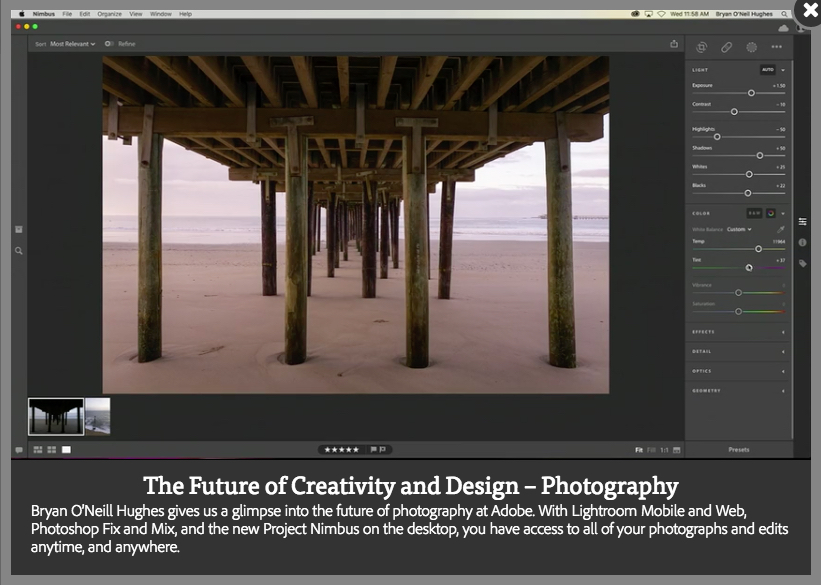
Task: Open the My Photos library icon in left sidebar
Action: click(x=19, y=229)
